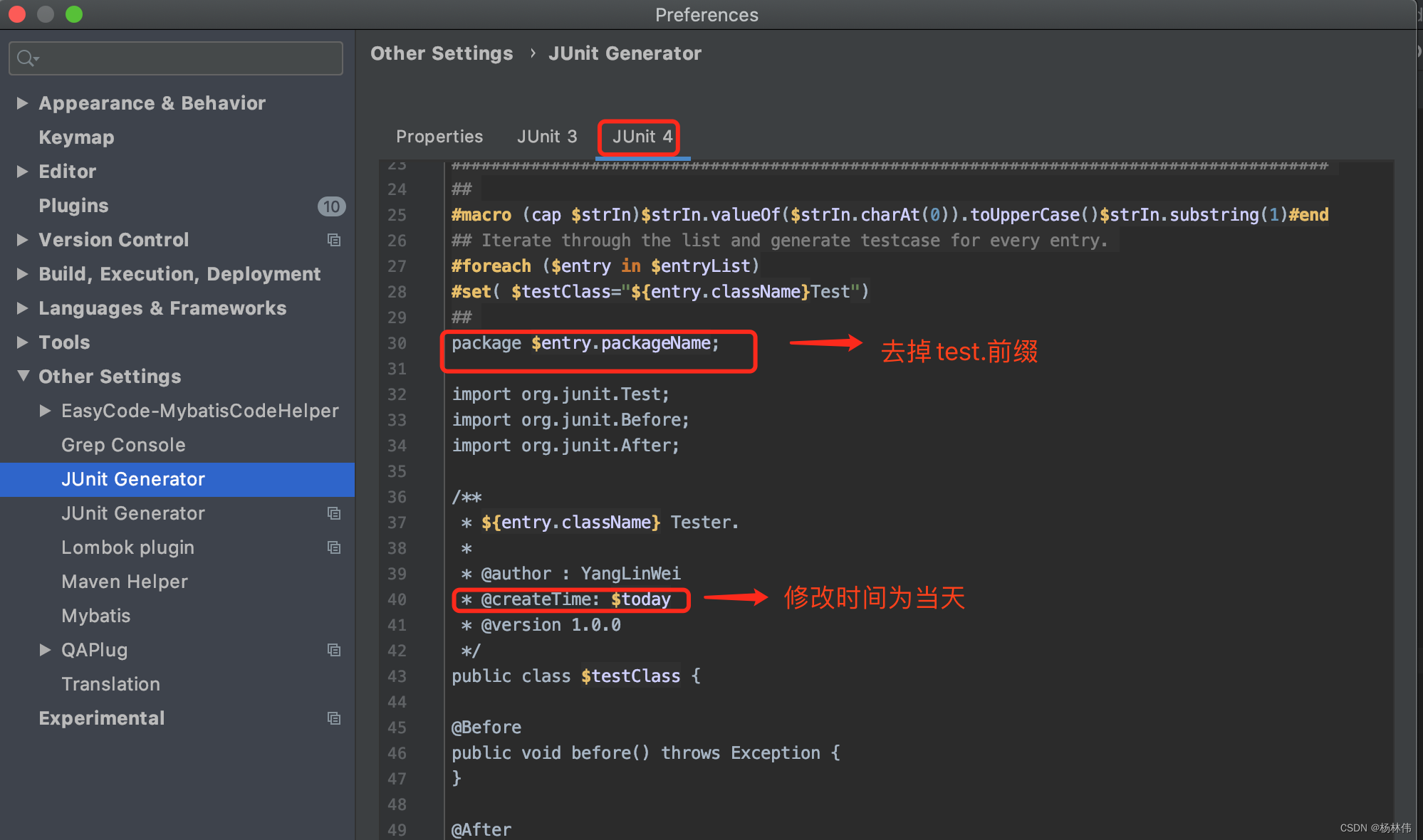Image resolution: width=1423 pixels, height=840 pixels.
Task: Switch to the JUnit 3 tab
Action: point(546,137)
